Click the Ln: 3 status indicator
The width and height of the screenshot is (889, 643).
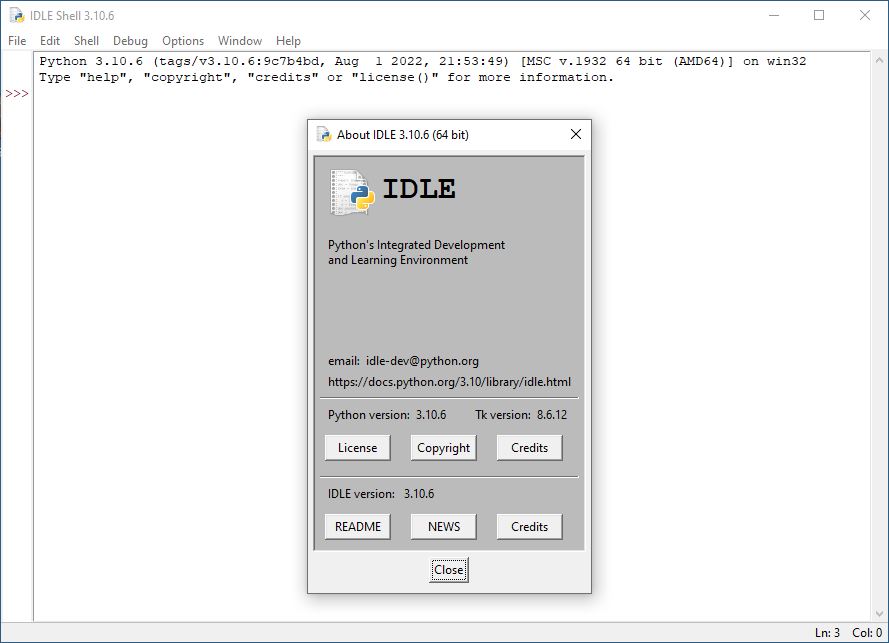[827, 633]
